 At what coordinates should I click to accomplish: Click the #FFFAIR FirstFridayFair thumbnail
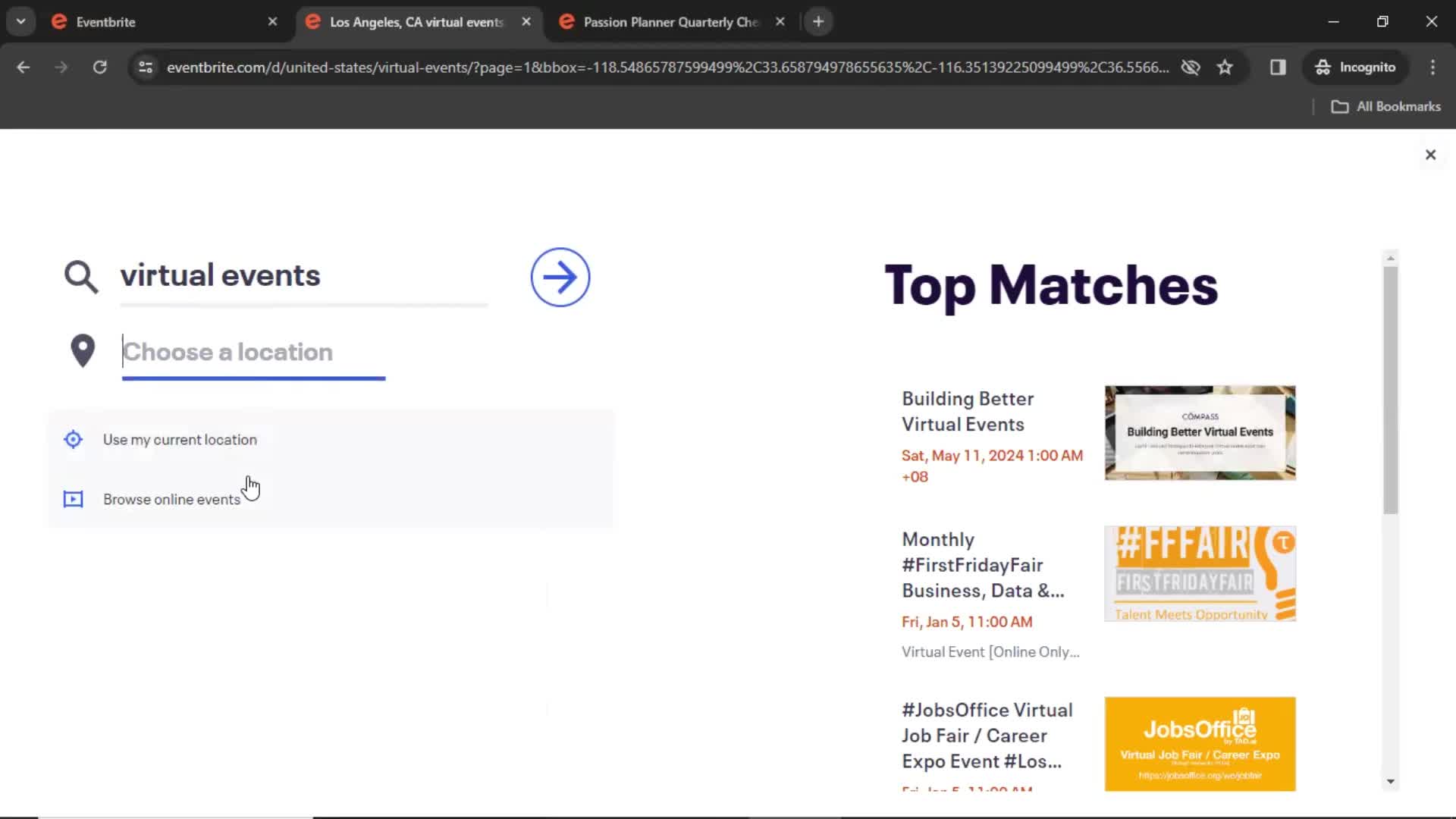[1200, 574]
